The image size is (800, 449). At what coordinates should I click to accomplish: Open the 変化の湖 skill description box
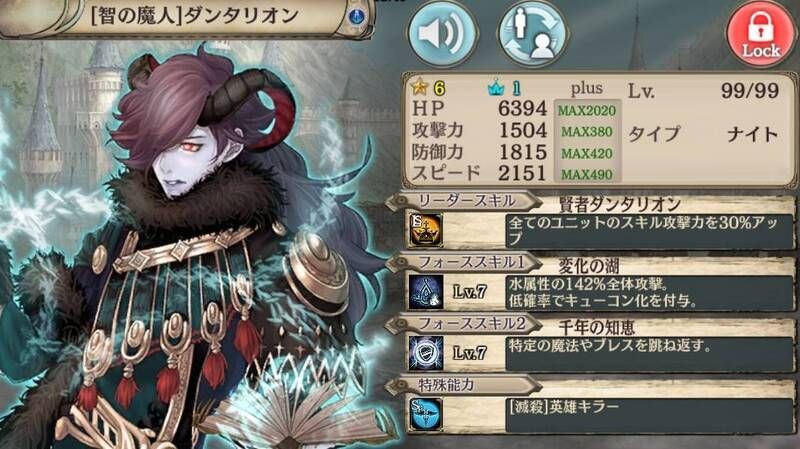649,292
